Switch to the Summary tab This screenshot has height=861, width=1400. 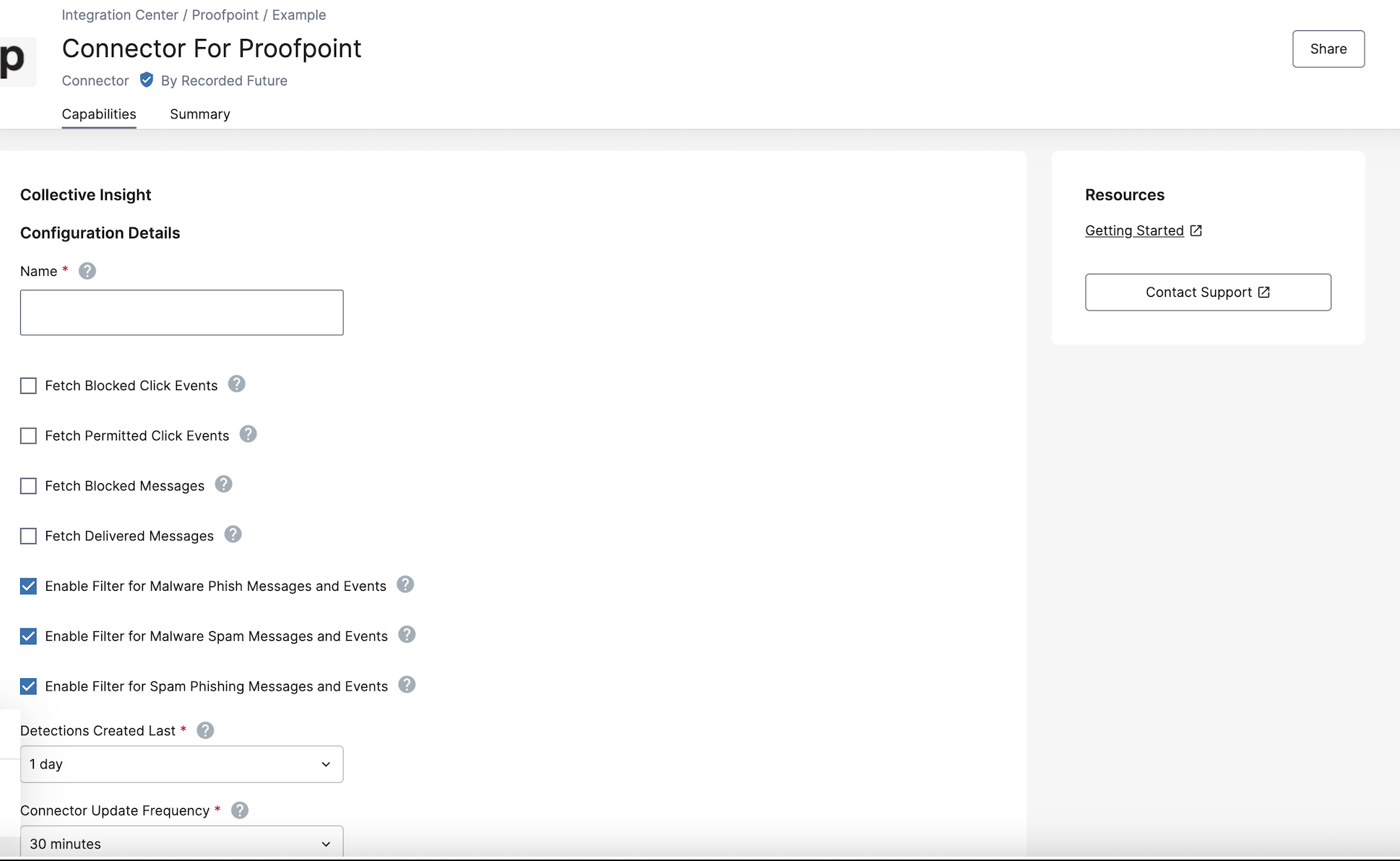point(200,114)
